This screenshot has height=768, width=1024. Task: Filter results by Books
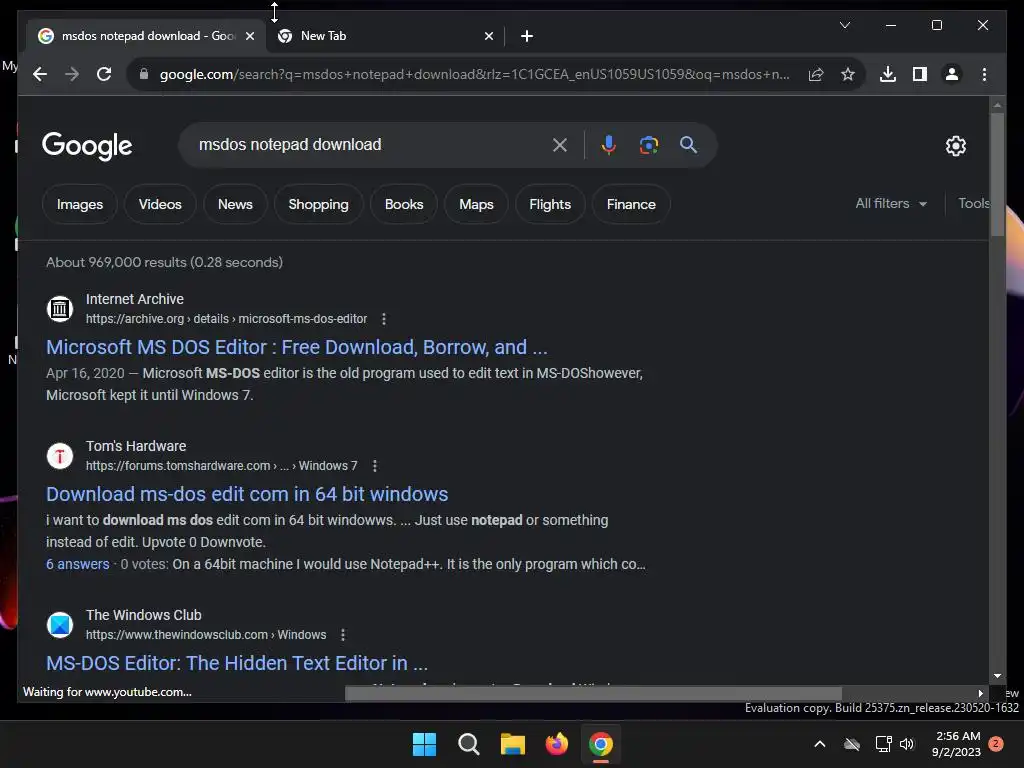click(404, 204)
